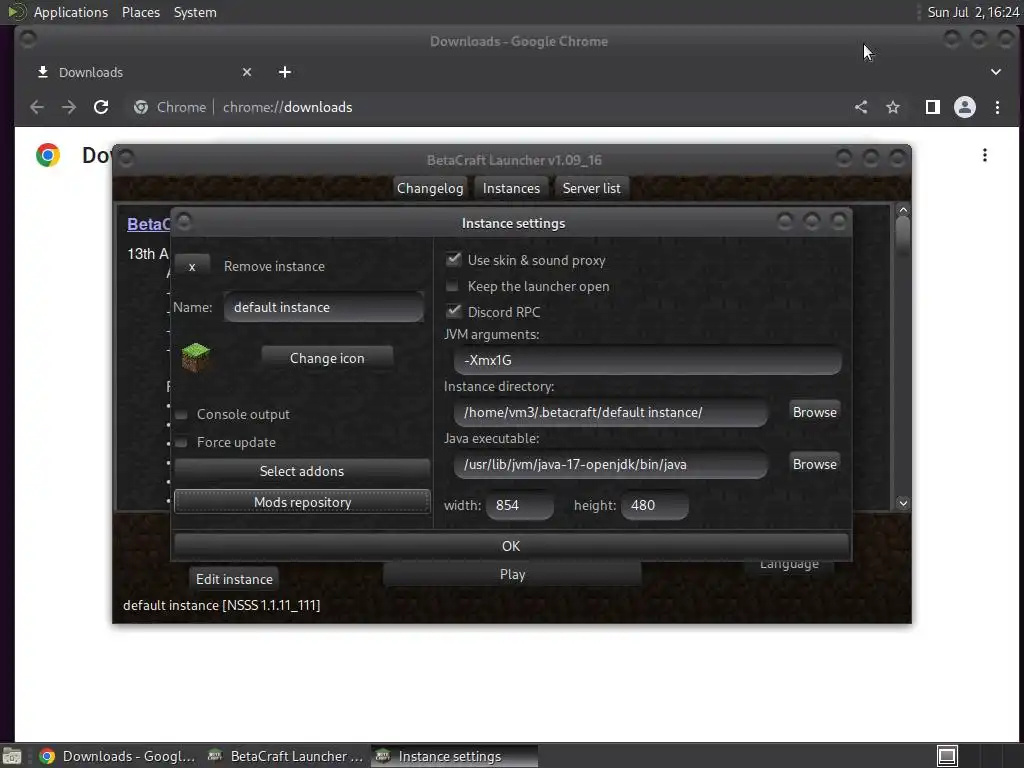Enable Console output checkbox
1024x768 pixels.
(182, 415)
